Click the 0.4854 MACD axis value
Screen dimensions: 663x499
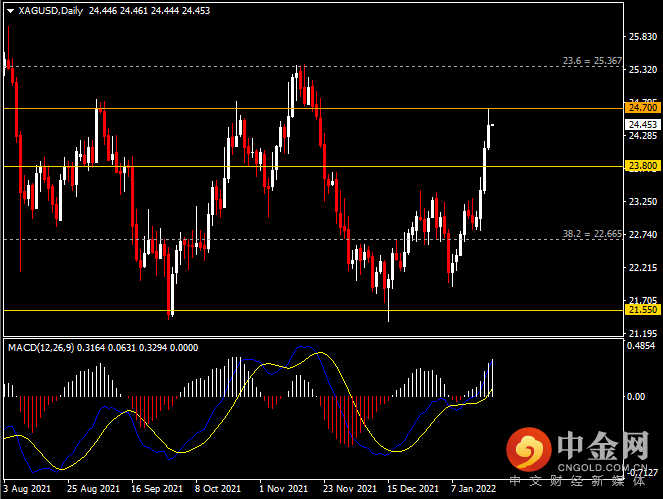[x=641, y=346]
